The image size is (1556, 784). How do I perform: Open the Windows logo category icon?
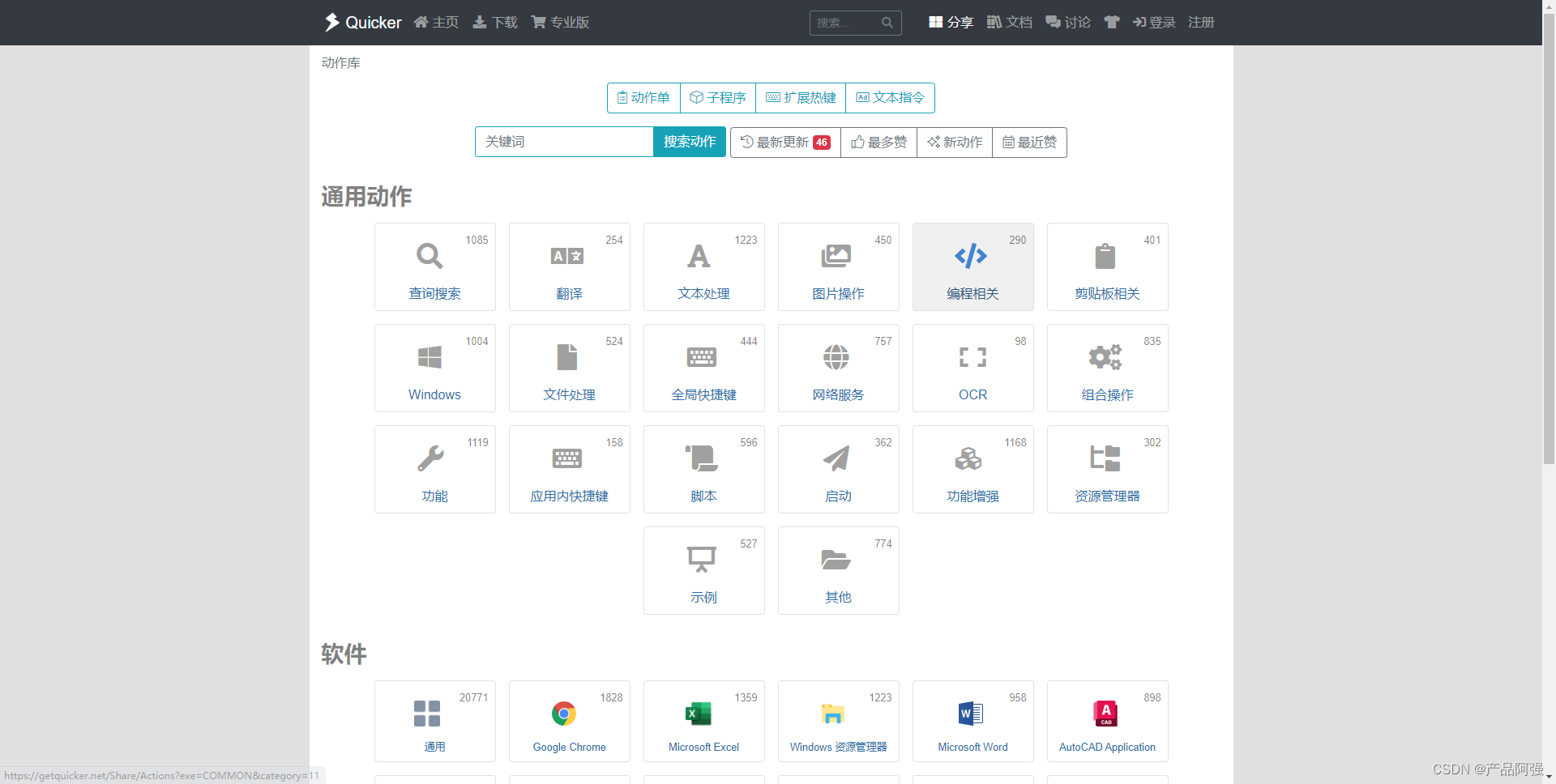(x=430, y=357)
